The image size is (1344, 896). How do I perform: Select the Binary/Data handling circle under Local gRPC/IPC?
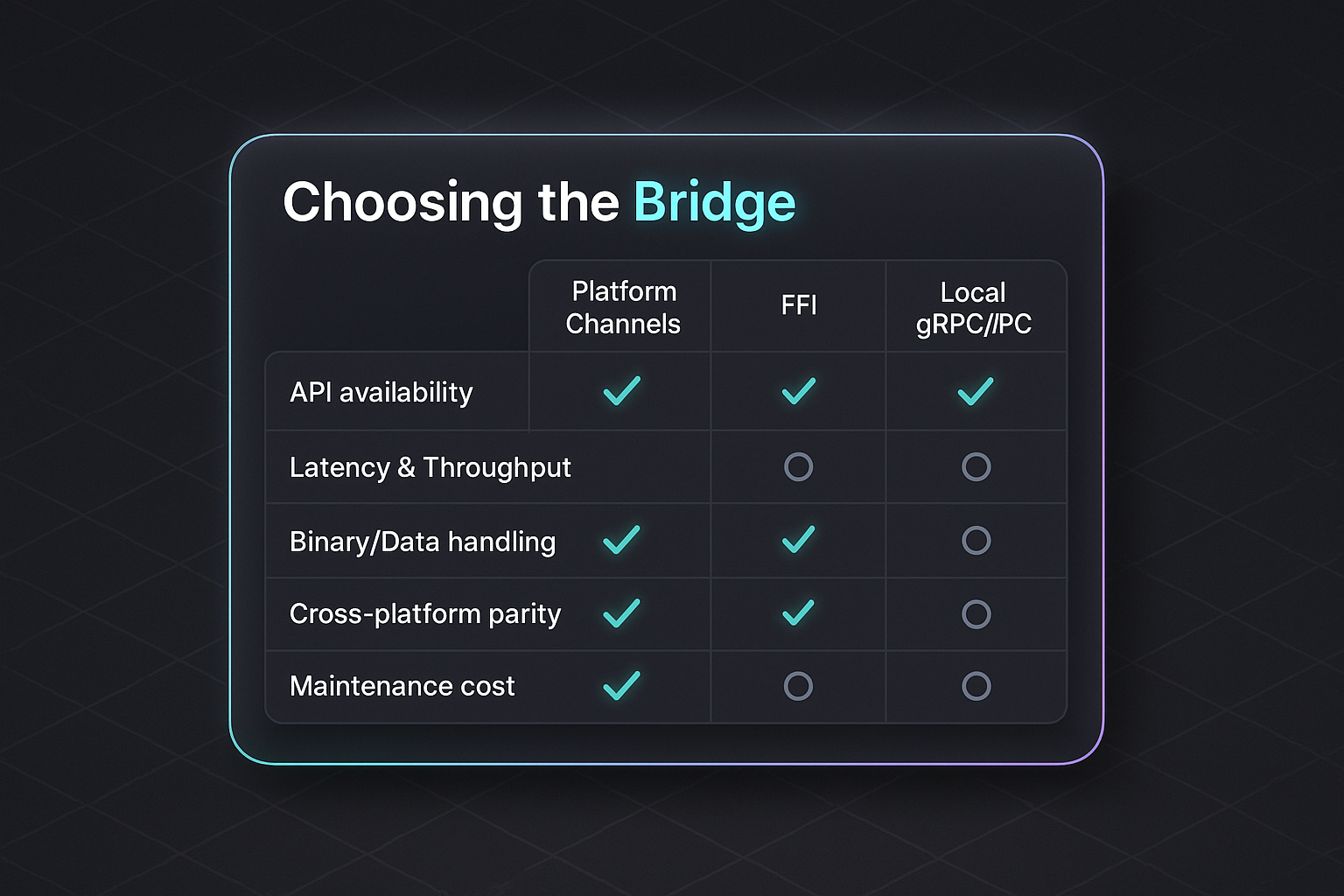coord(976,540)
